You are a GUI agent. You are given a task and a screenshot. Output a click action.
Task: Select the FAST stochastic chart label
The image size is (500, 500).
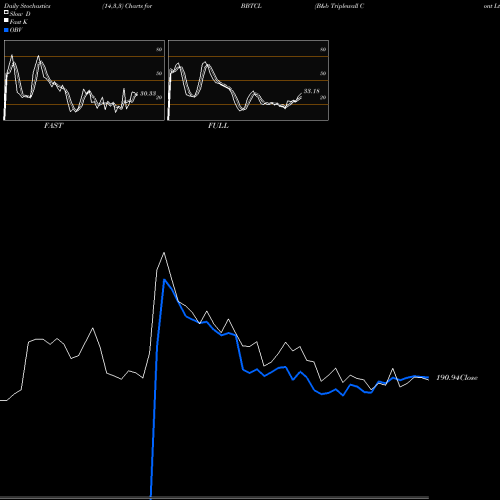pos(53,126)
